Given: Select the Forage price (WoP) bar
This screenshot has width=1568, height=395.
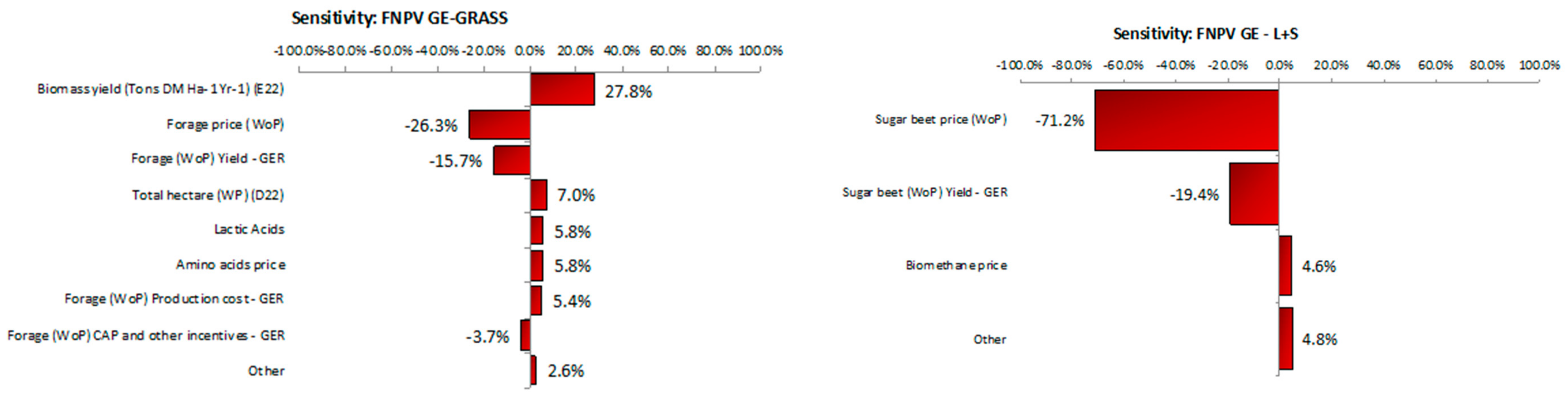Looking at the screenshot, I should pos(499,125).
